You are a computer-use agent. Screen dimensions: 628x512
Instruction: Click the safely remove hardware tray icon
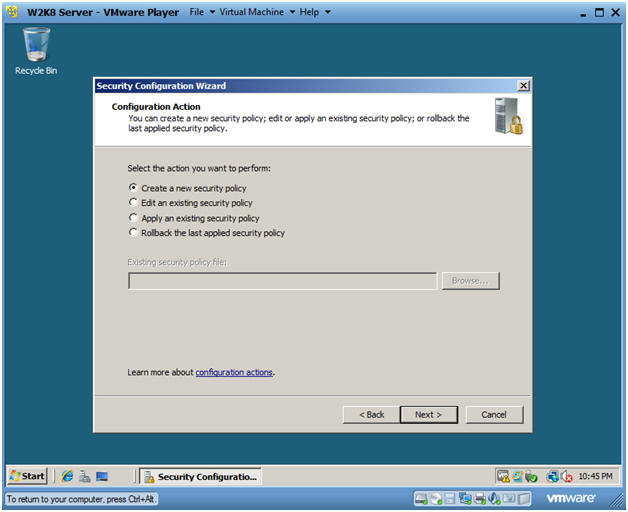(x=531, y=477)
